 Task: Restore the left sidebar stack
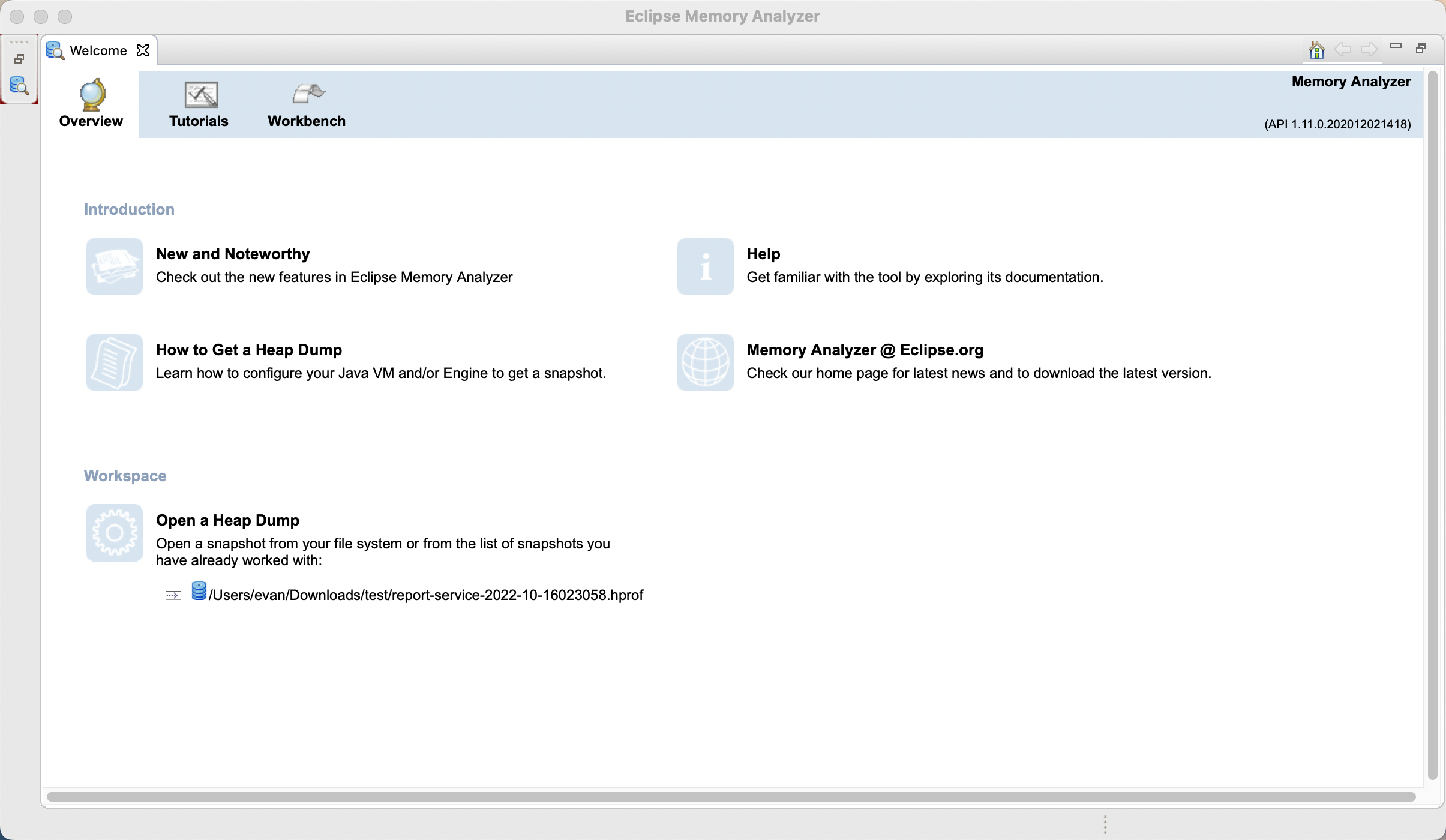(19, 59)
